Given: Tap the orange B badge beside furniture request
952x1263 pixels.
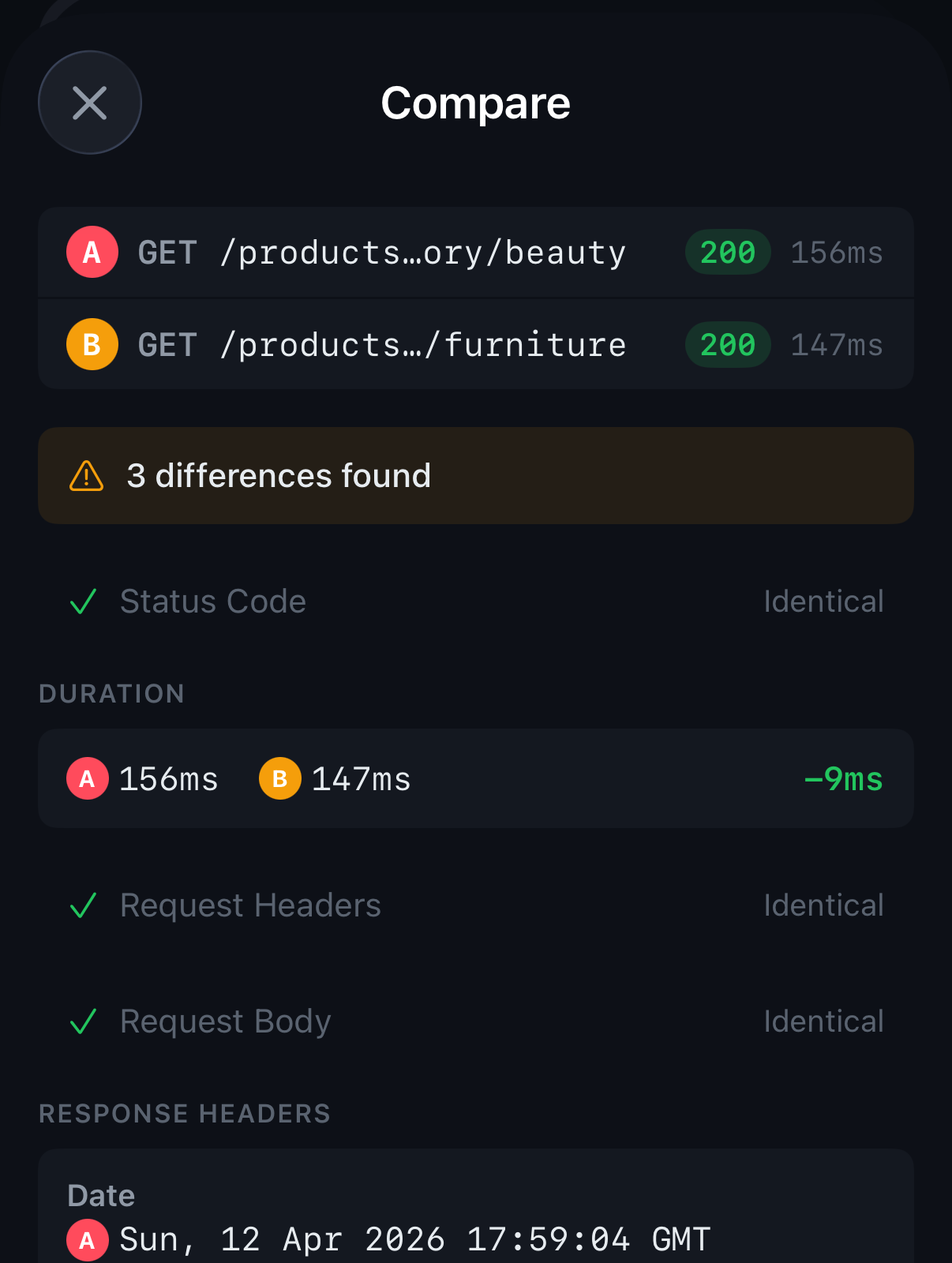Looking at the screenshot, I should coord(92,345).
